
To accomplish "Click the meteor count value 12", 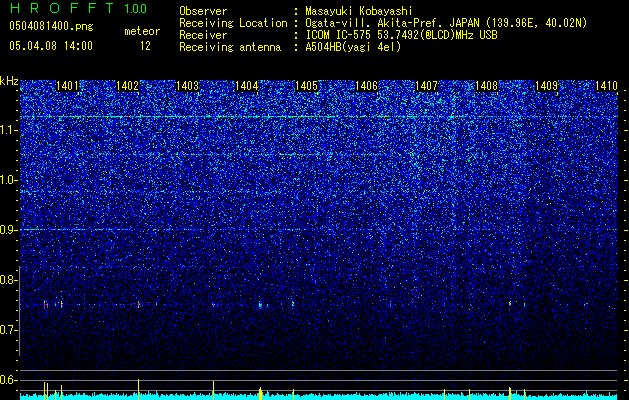I will point(145,46).
